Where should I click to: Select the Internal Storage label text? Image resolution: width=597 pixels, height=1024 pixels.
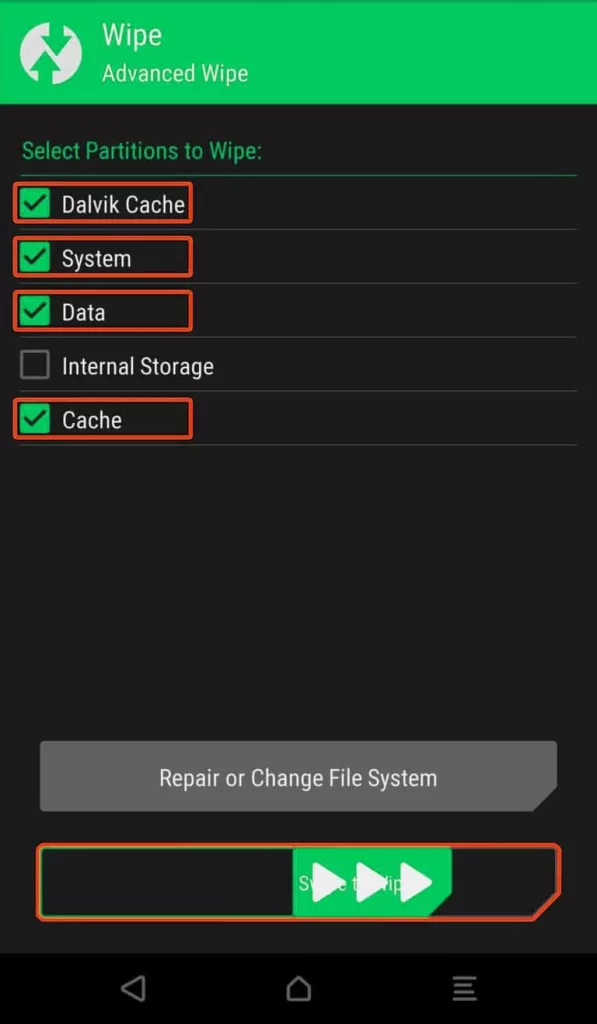[138, 366]
